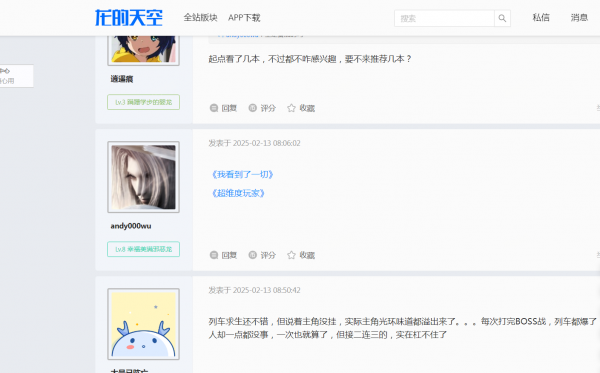Open the andy000wu username profile

coord(131,226)
